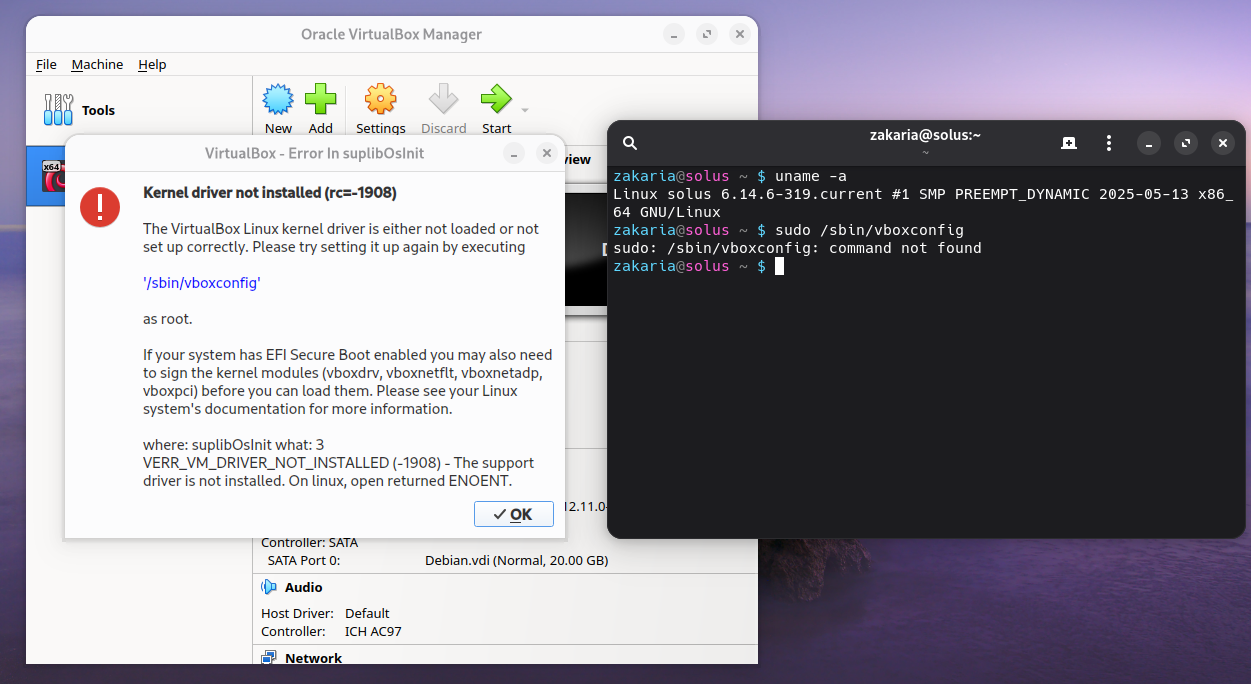
Task: Minimize the suplibOsInit error dialog
Action: click(513, 153)
